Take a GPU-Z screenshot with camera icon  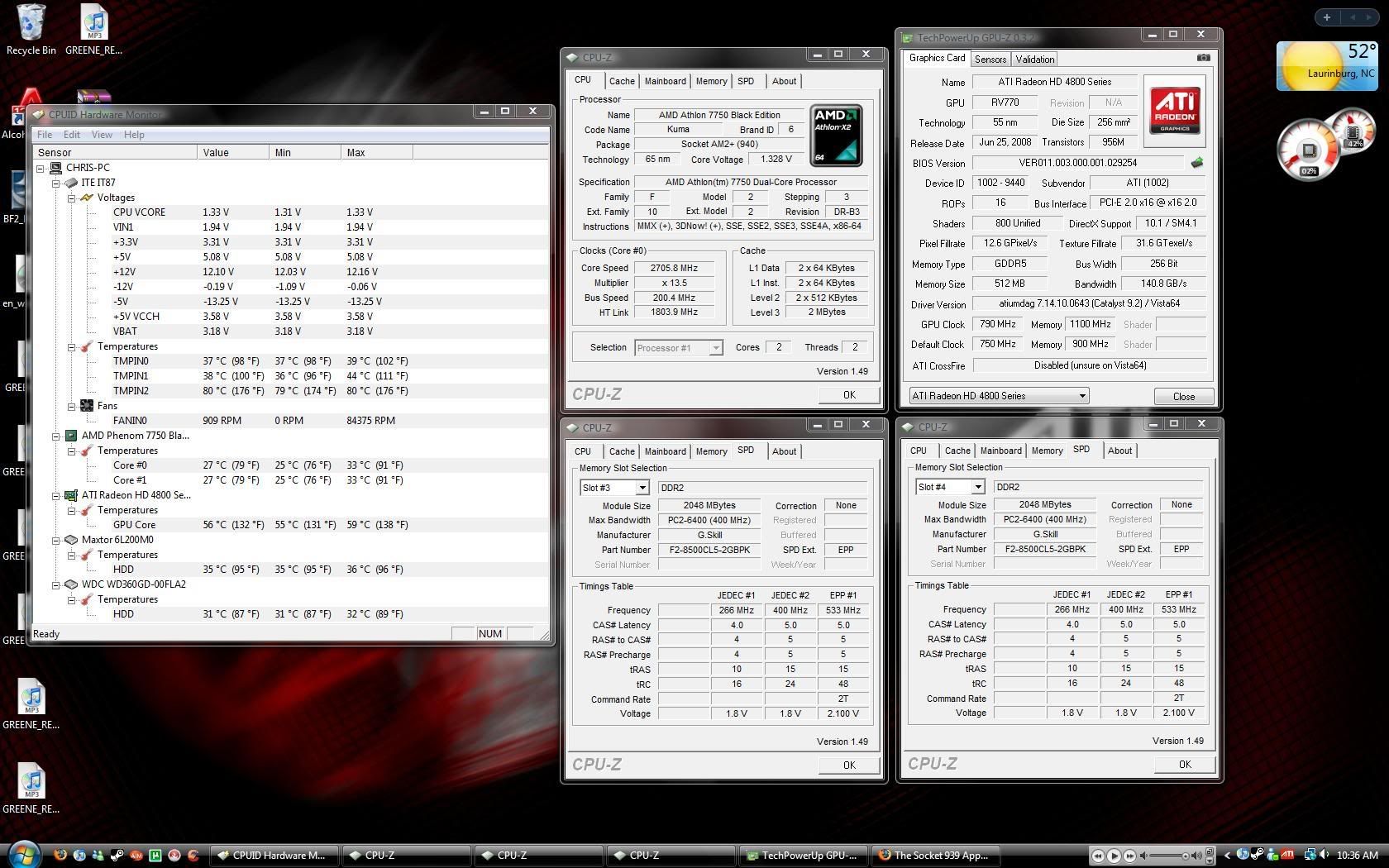1203,58
